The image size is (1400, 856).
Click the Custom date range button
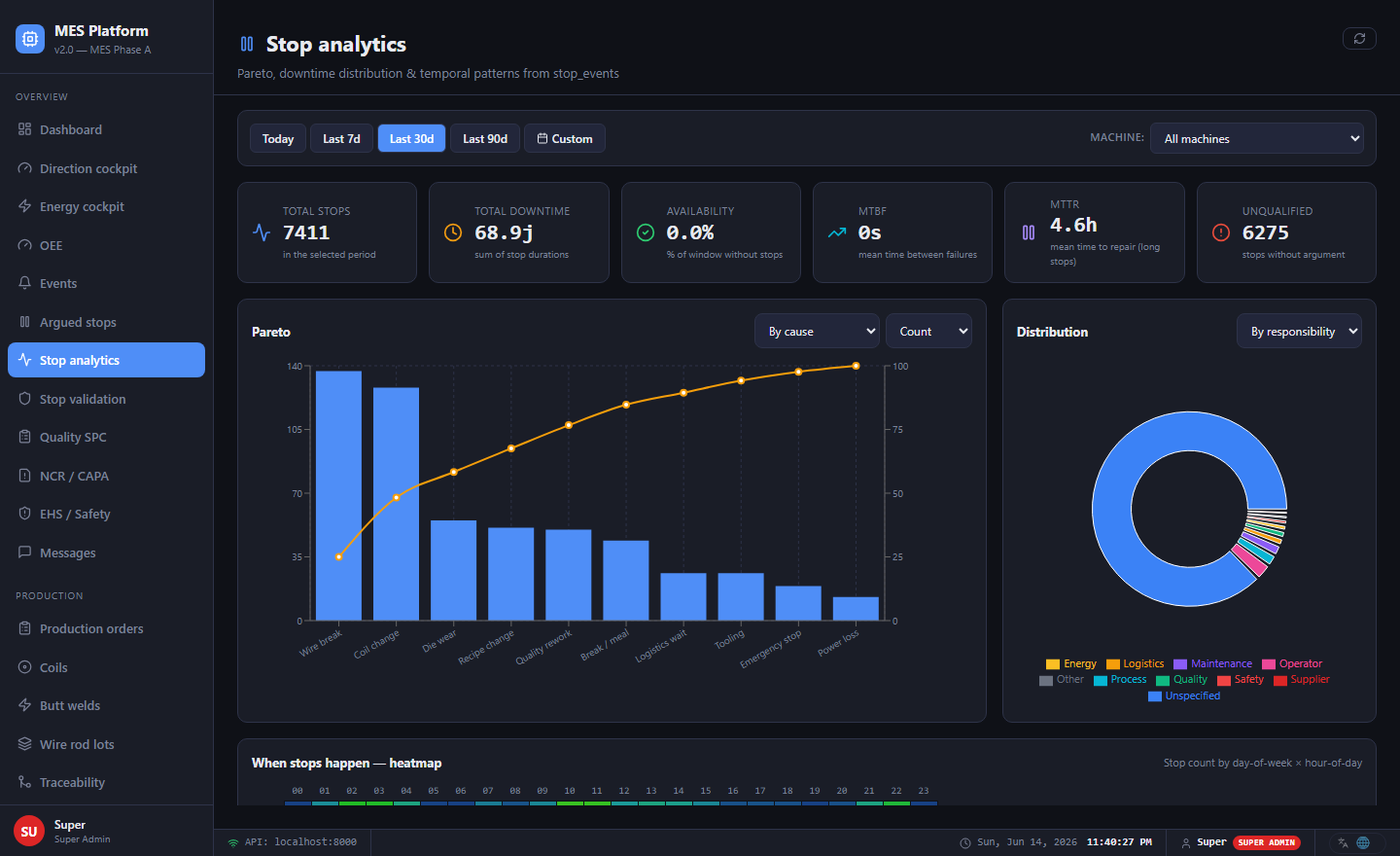[565, 138]
